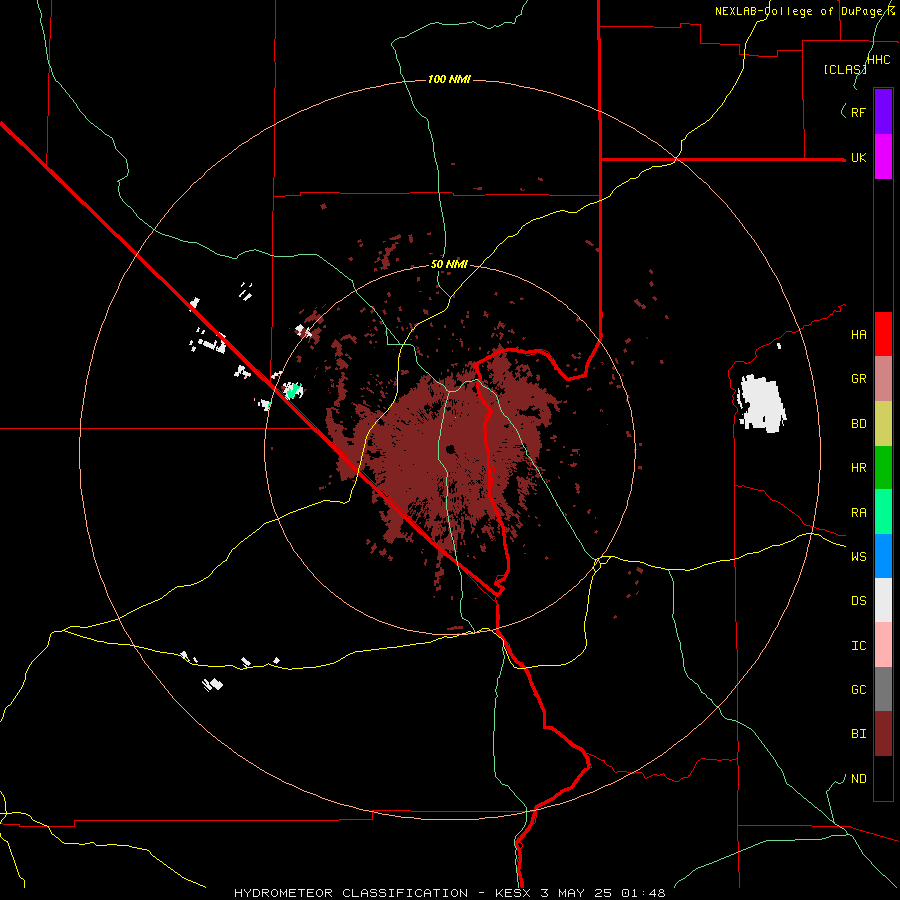Click the RF purple legend swatch
900x900 pixels.
point(883,112)
